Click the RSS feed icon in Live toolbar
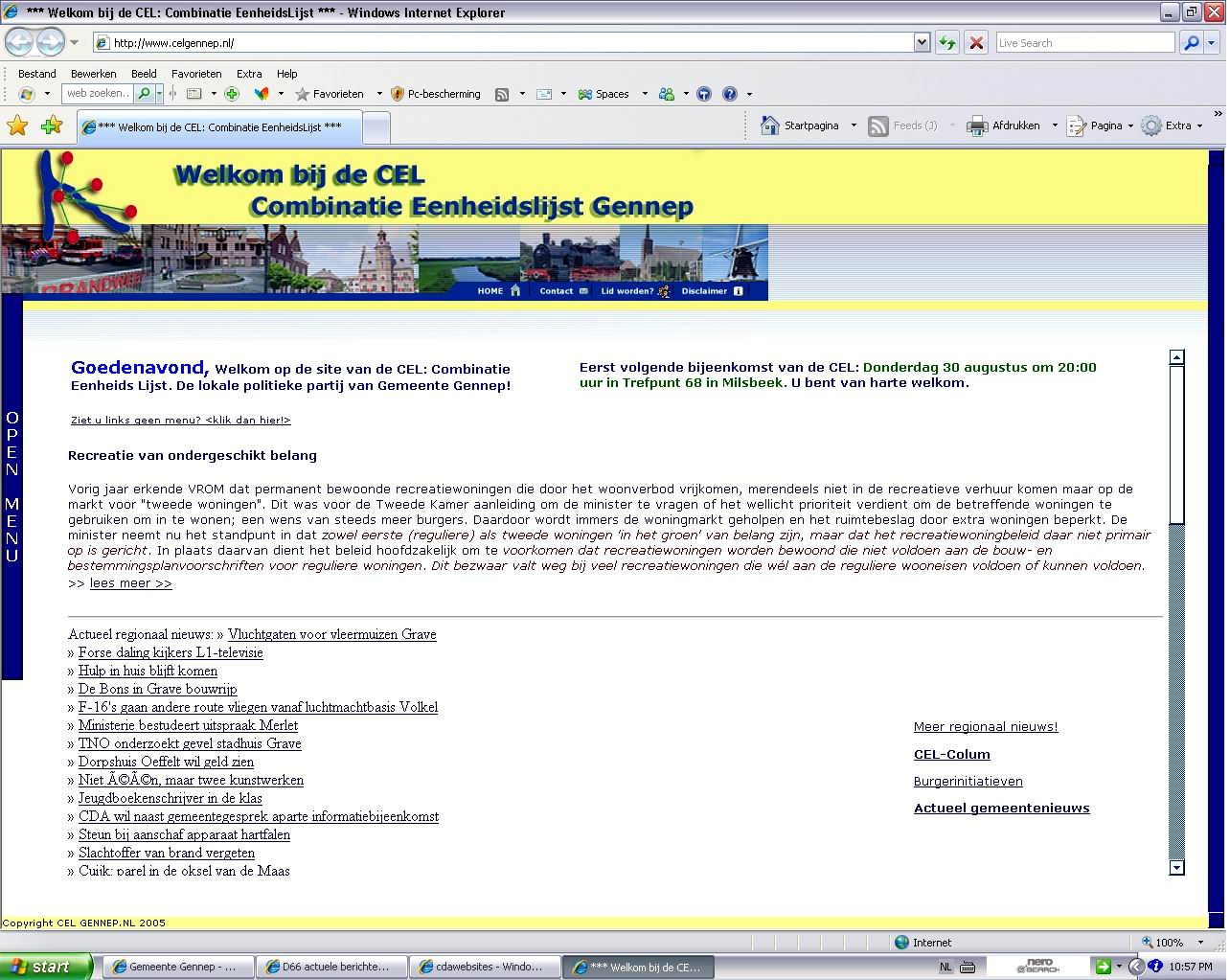 tap(502, 94)
